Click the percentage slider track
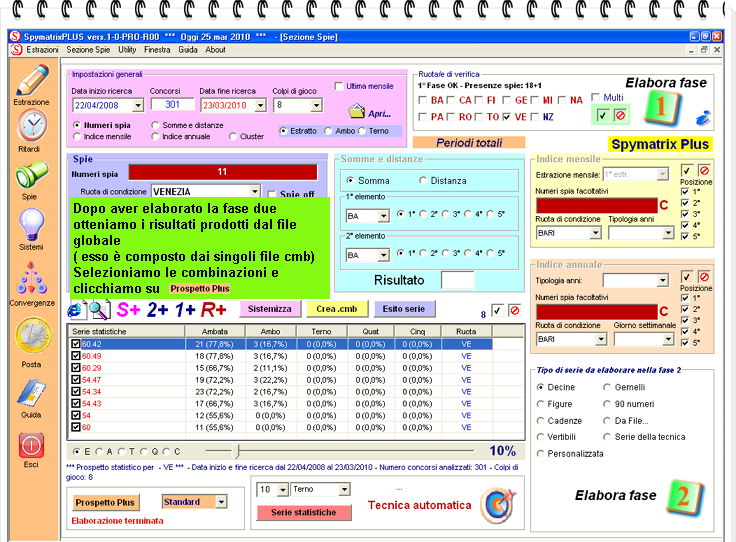This screenshot has width=736, height=542. (x=339, y=451)
